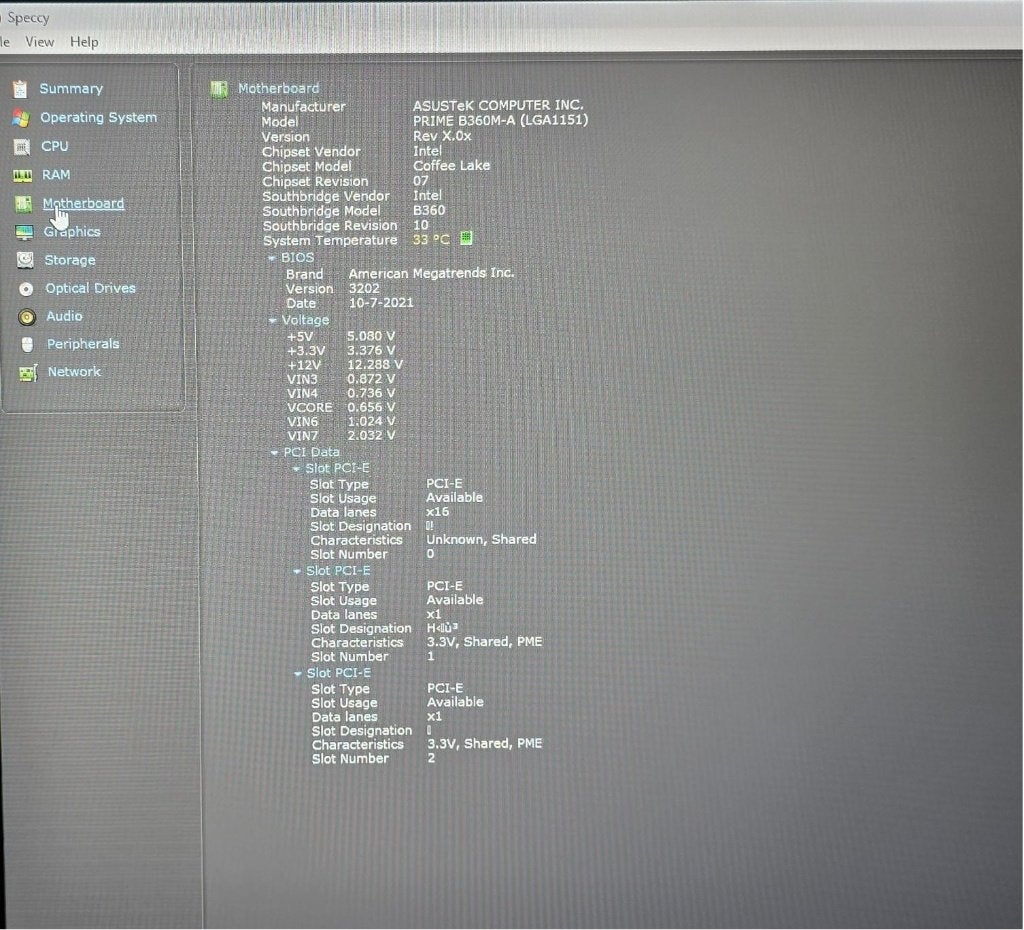Image resolution: width=1024 pixels, height=930 pixels.
Task: Click the Motherboard header icon in the main panel
Action: pyautogui.click(x=219, y=89)
